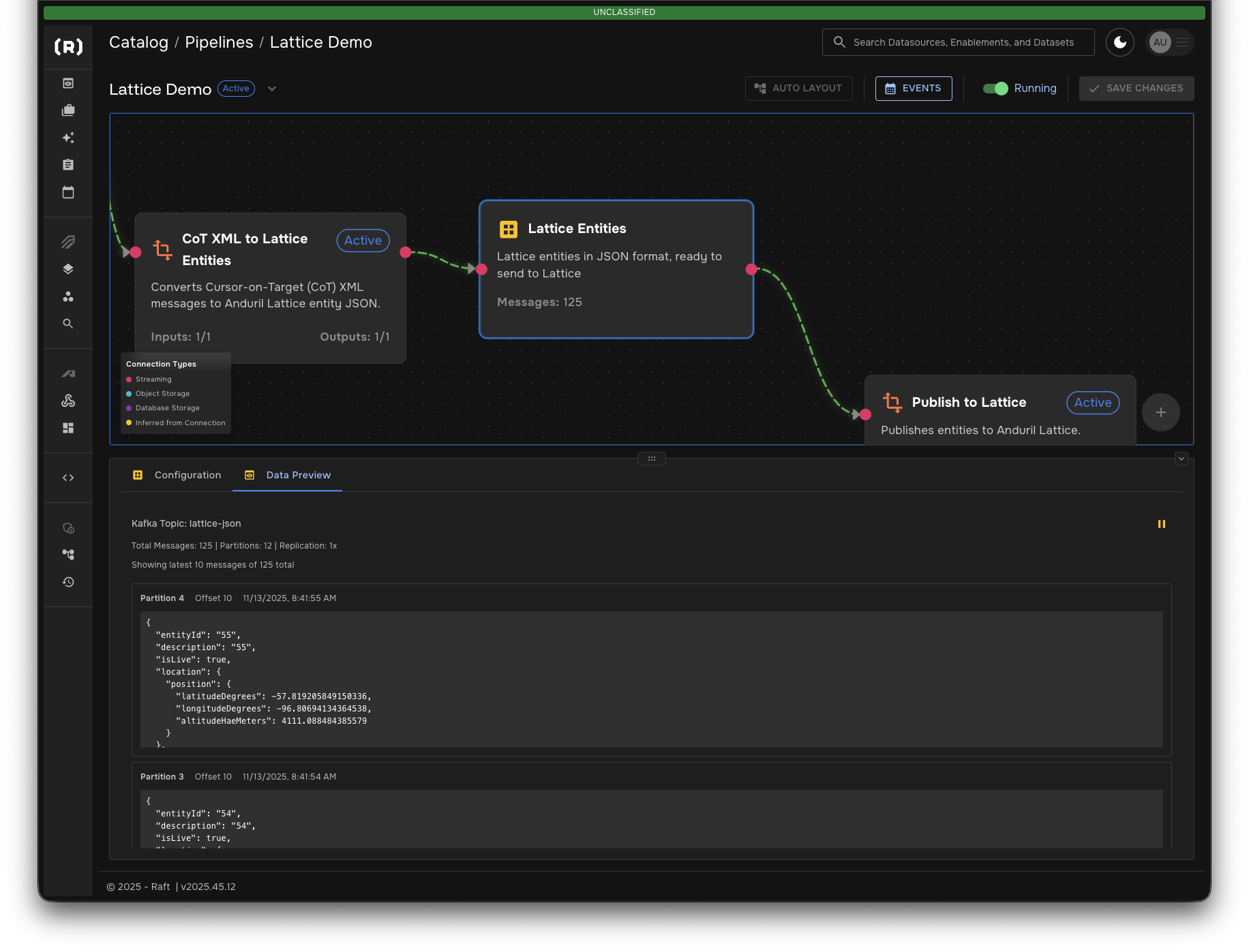Open the history clock sidebar icon

coord(68,582)
